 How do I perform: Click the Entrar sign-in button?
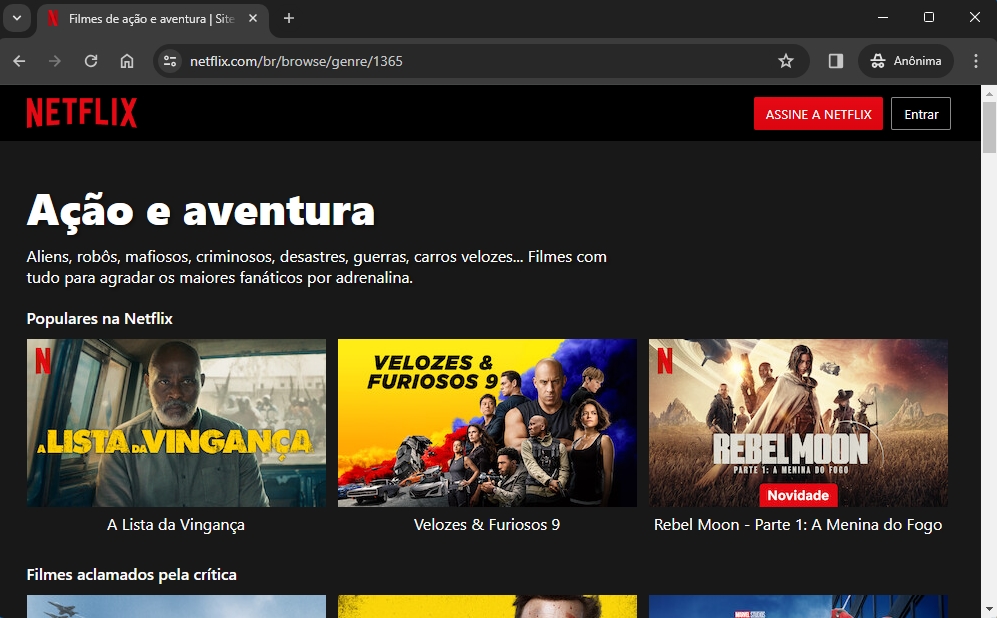921,114
